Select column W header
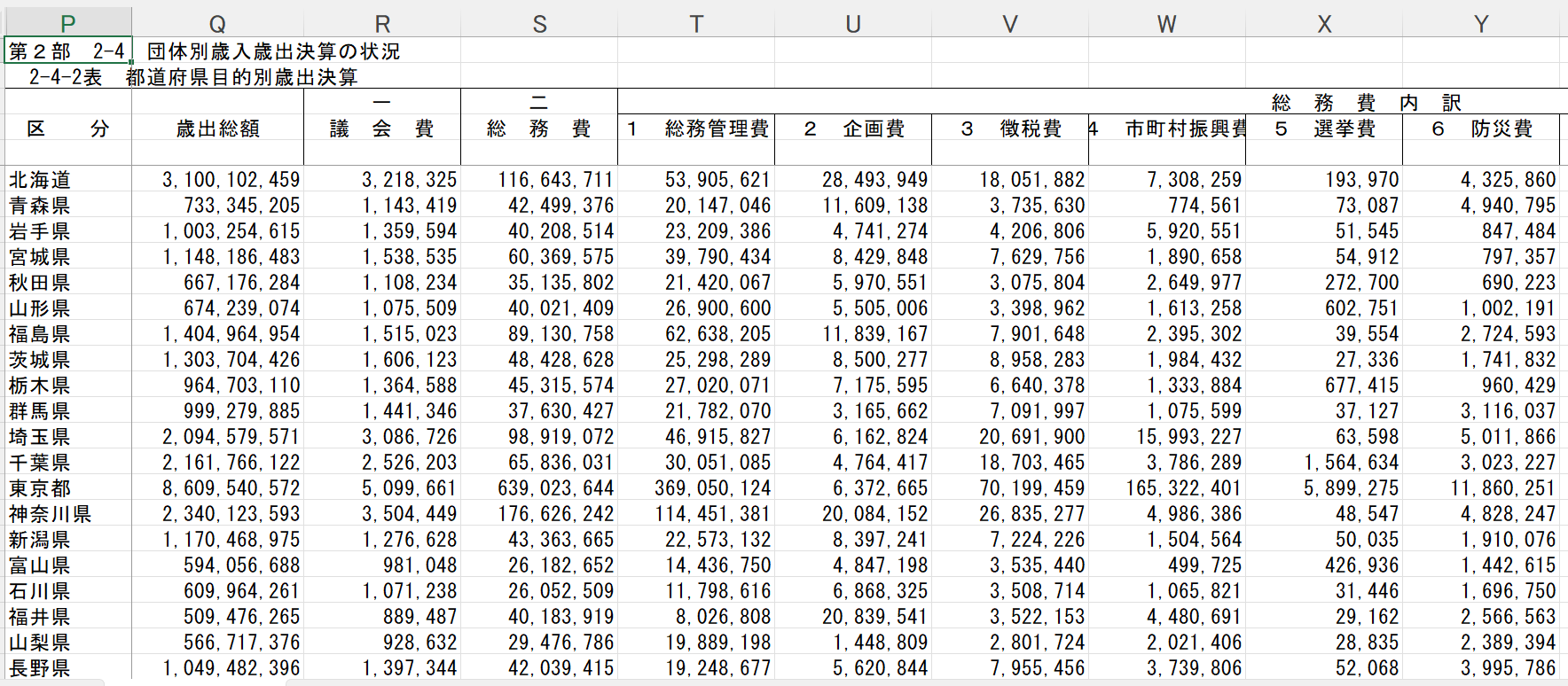Viewport: 1568px width, 686px height. (x=1167, y=24)
